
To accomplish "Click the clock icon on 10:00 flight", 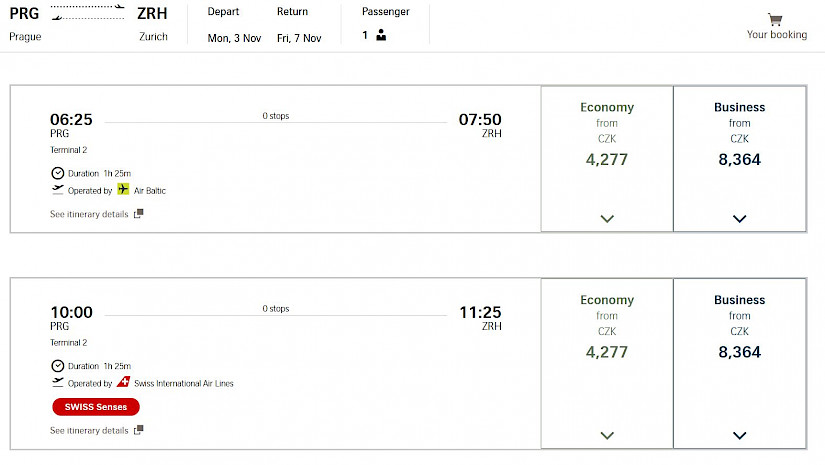I will (58, 366).
